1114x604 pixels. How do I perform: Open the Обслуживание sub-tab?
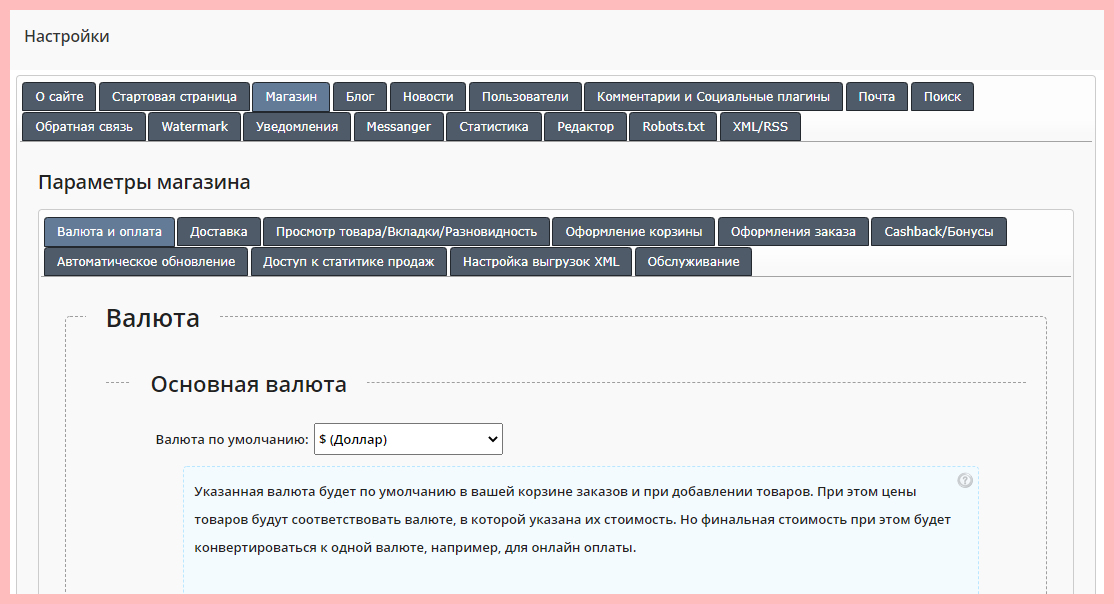(x=693, y=262)
